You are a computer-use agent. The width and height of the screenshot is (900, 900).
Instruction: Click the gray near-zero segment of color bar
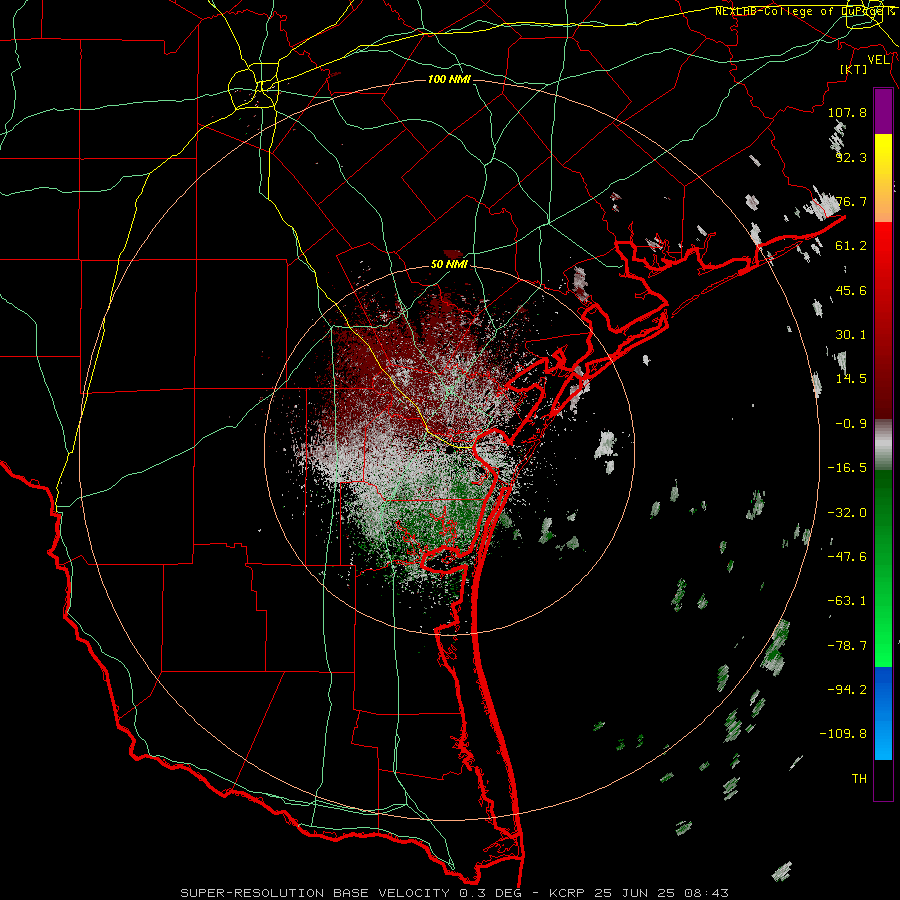(x=883, y=445)
